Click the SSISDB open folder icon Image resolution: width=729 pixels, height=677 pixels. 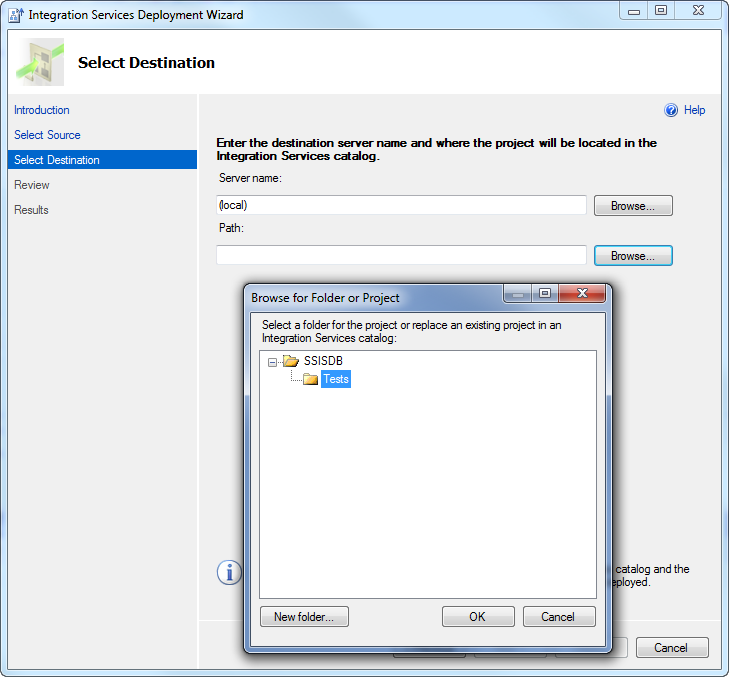(291, 361)
